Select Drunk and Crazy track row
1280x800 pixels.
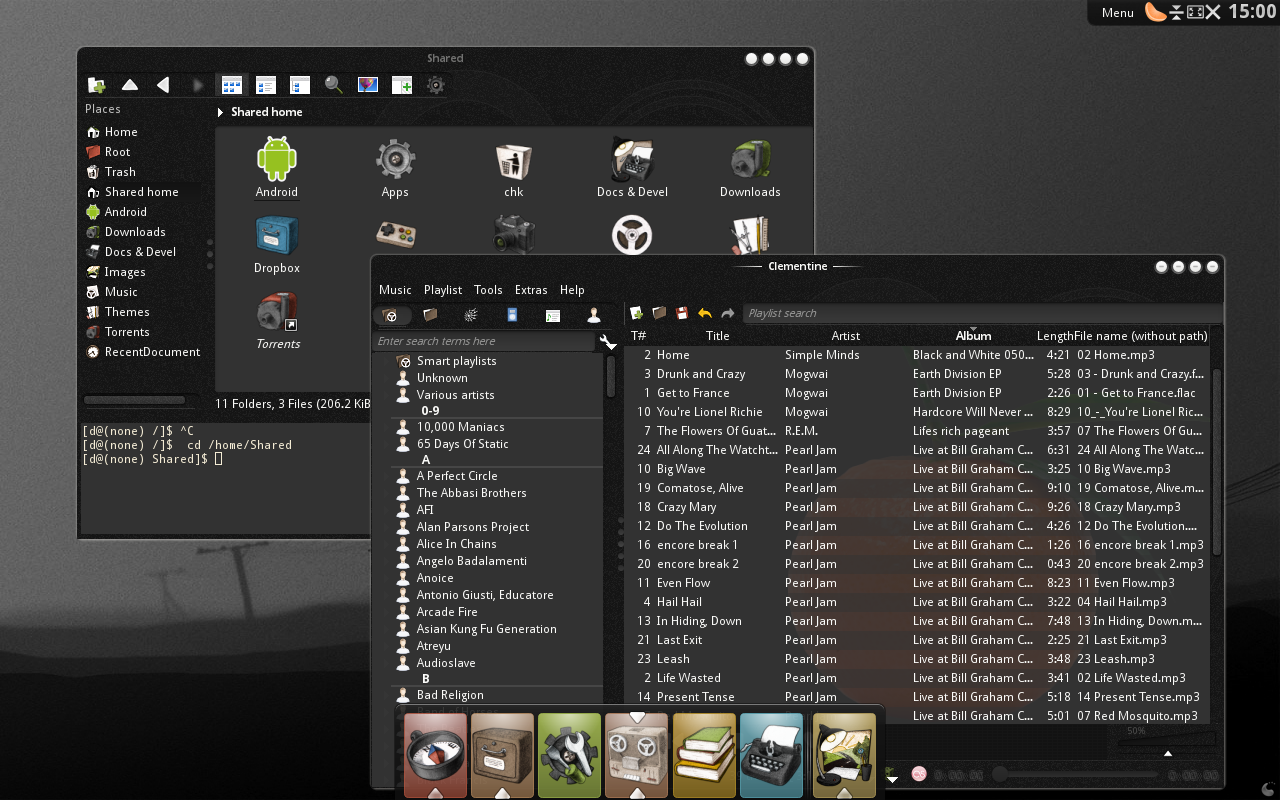tap(918, 374)
